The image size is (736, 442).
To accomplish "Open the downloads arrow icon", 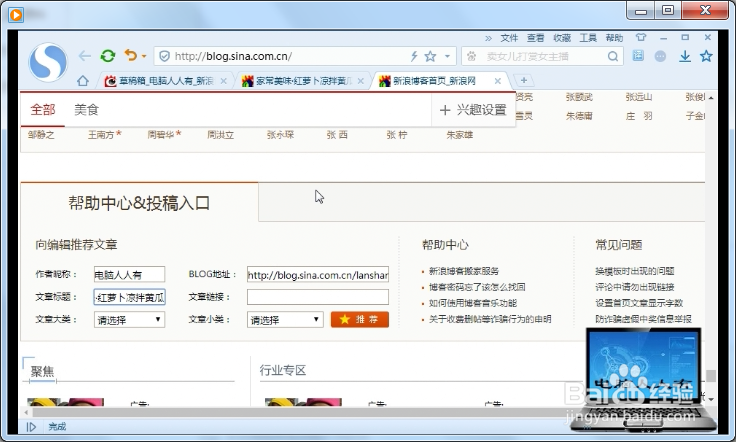I will (685, 56).
